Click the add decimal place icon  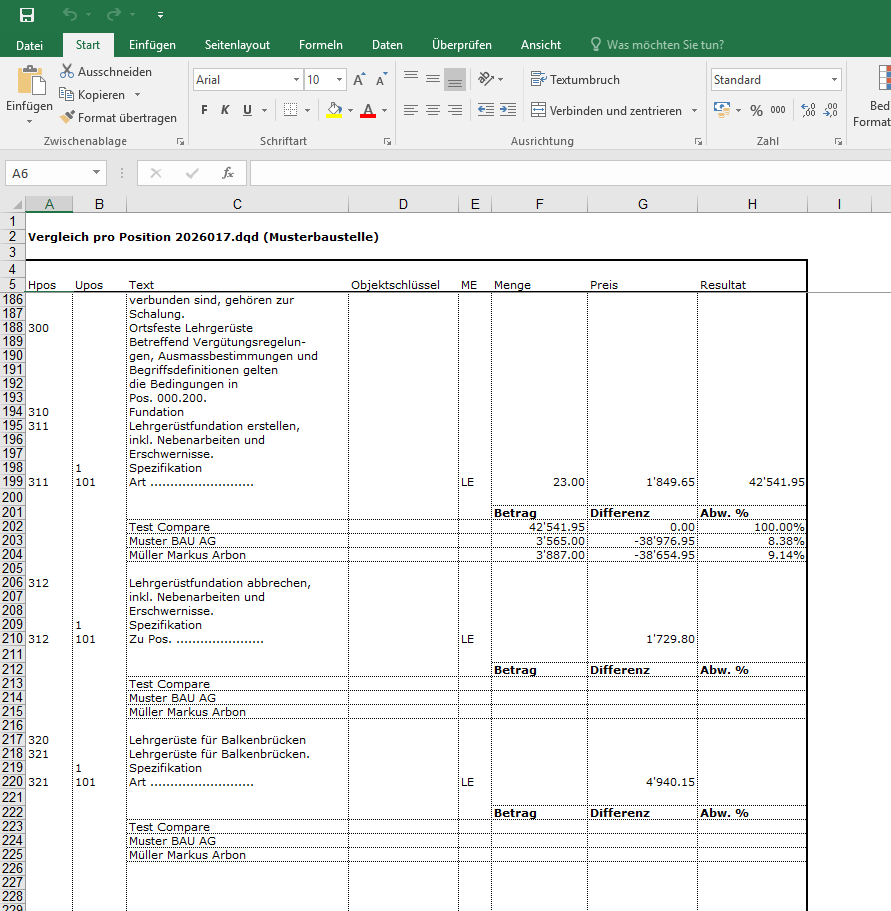808,110
